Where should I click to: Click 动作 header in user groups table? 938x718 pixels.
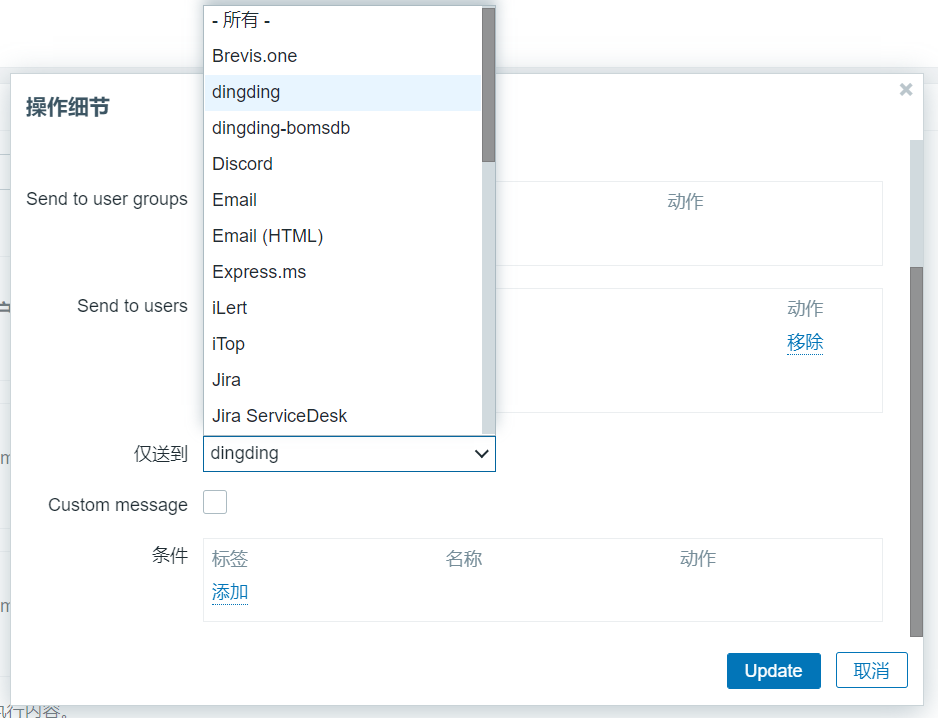[686, 202]
